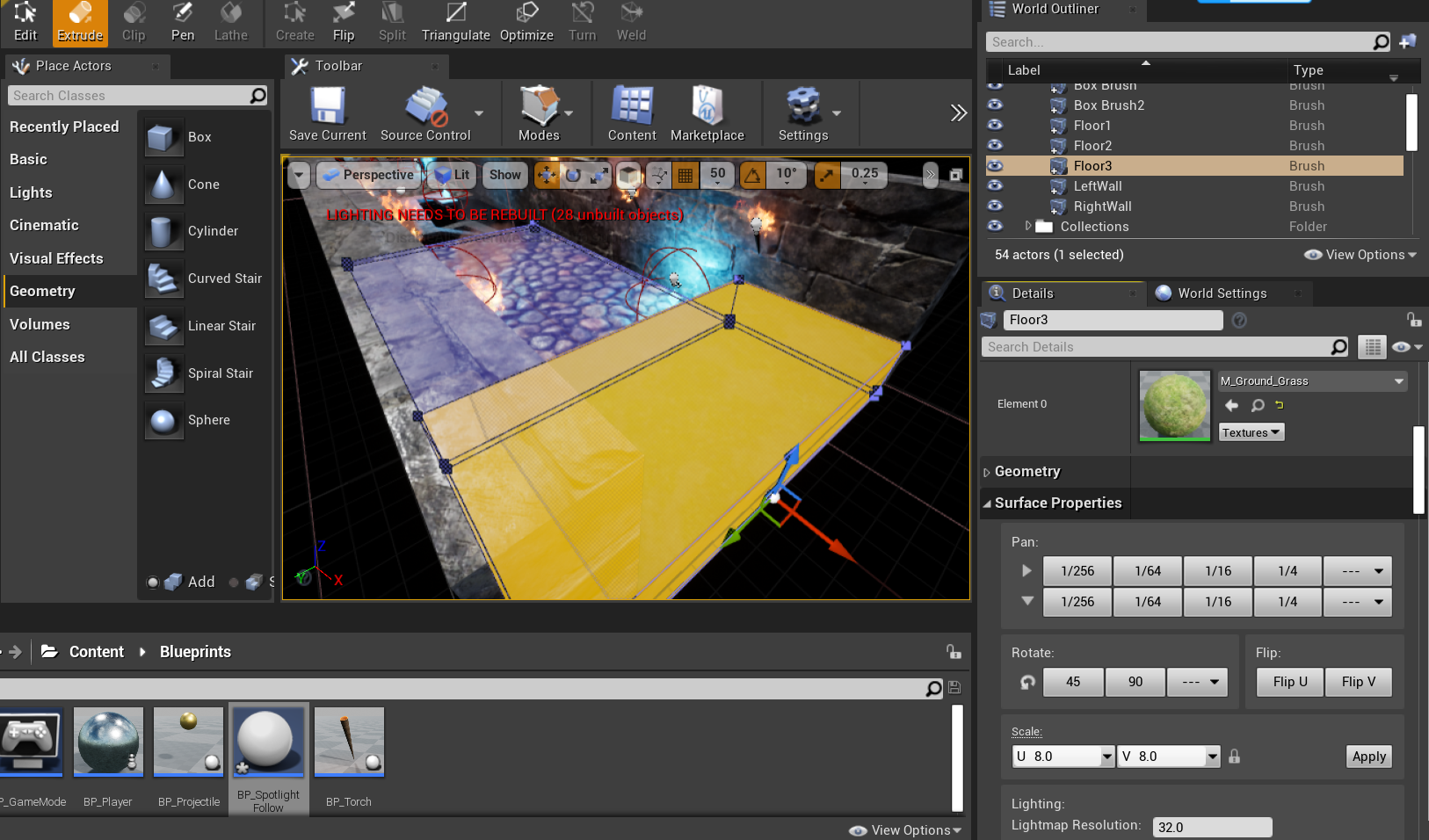Toggle grid snapping in viewport
The height and width of the screenshot is (840, 1429).
point(685,175)
